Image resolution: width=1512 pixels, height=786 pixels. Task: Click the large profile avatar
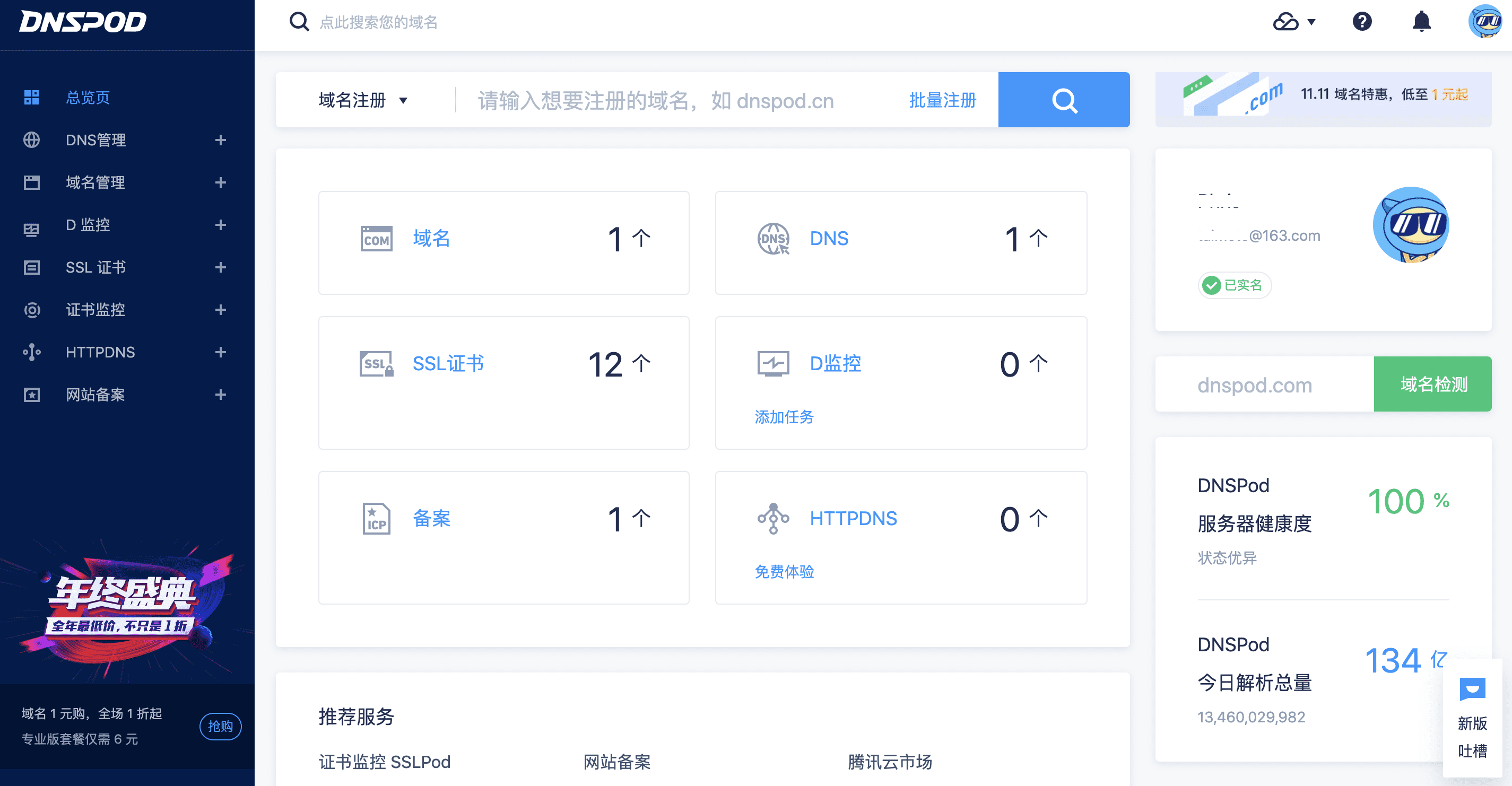[1411, 225]
